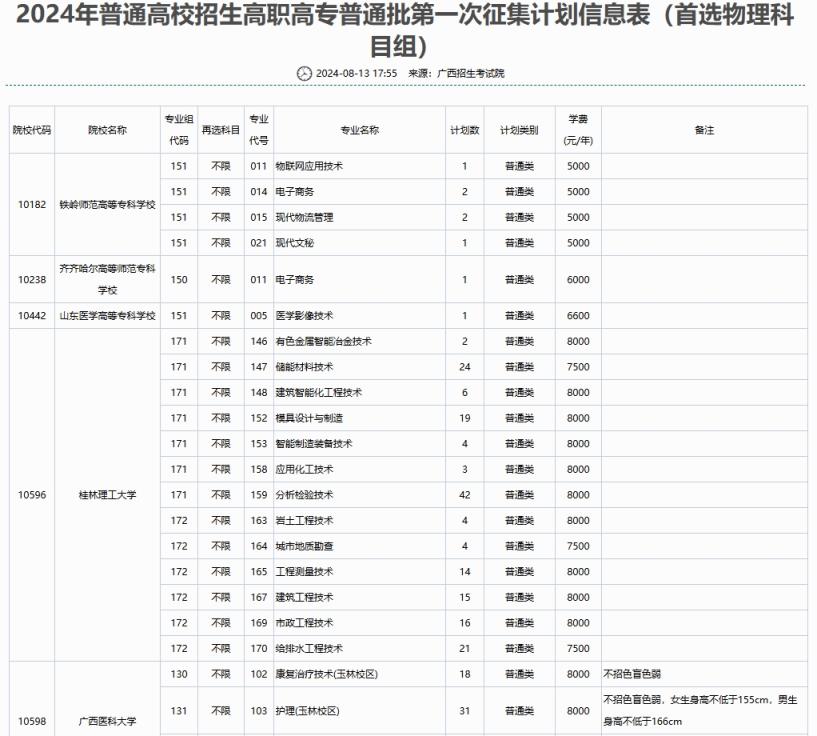Click the 备注 column header
The image size is (817, 736).
[704, 130]
